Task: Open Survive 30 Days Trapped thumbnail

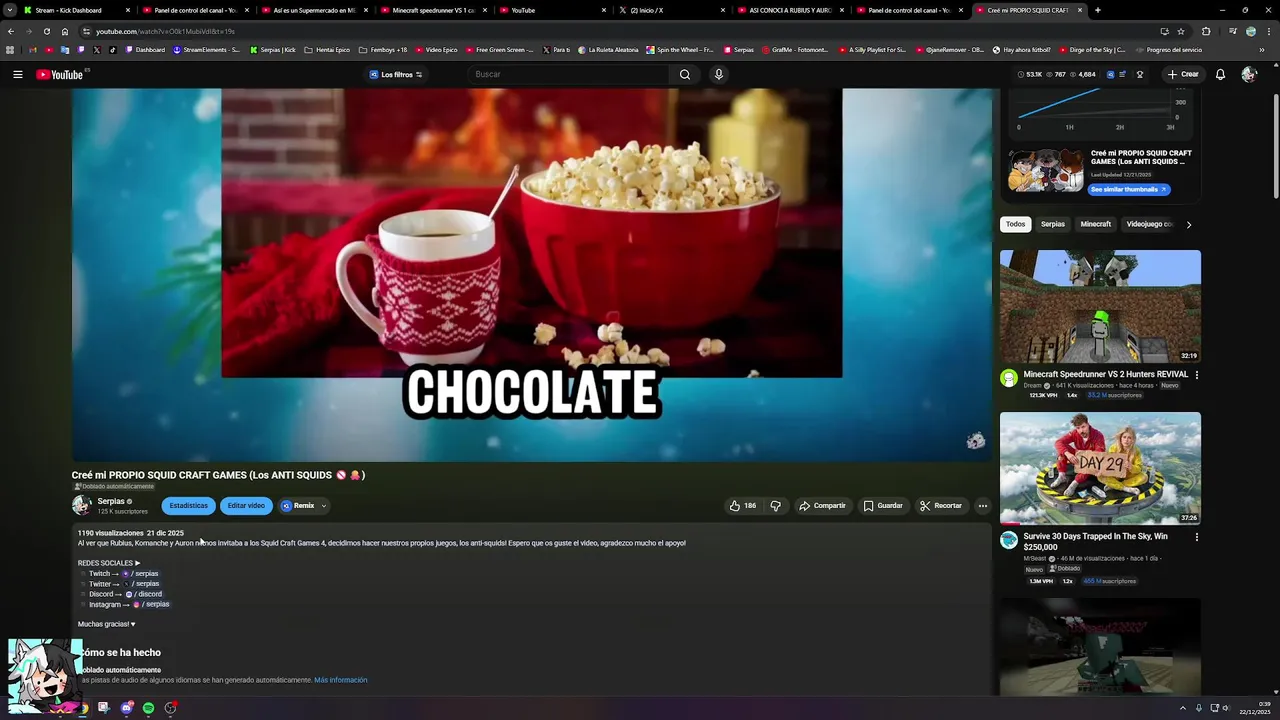Action: click(1100, 468)
